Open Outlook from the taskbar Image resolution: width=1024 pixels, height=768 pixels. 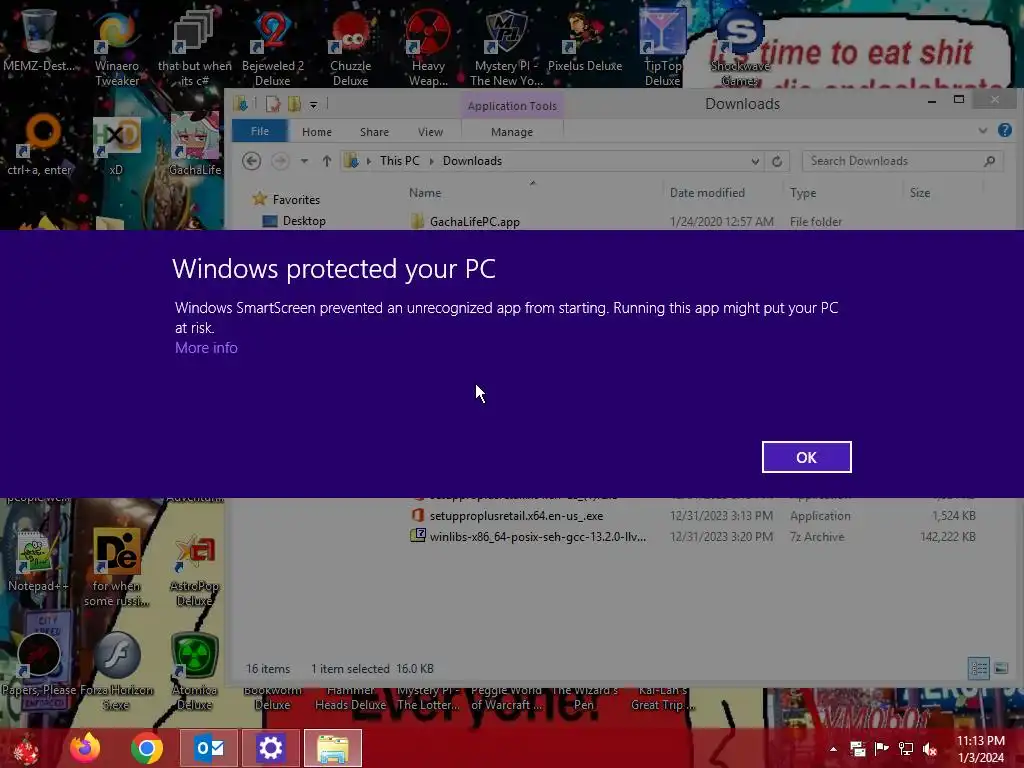(x=209, y=748)
